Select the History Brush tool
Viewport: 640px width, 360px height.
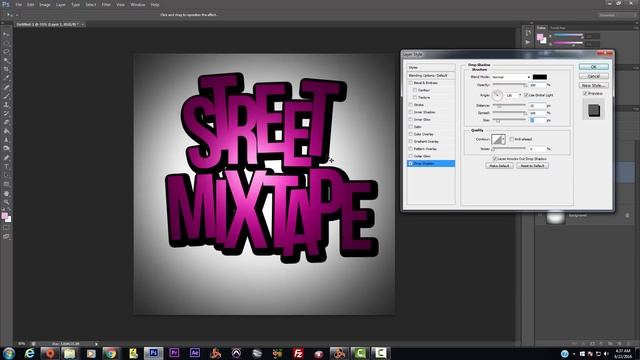tap(6, 113)
